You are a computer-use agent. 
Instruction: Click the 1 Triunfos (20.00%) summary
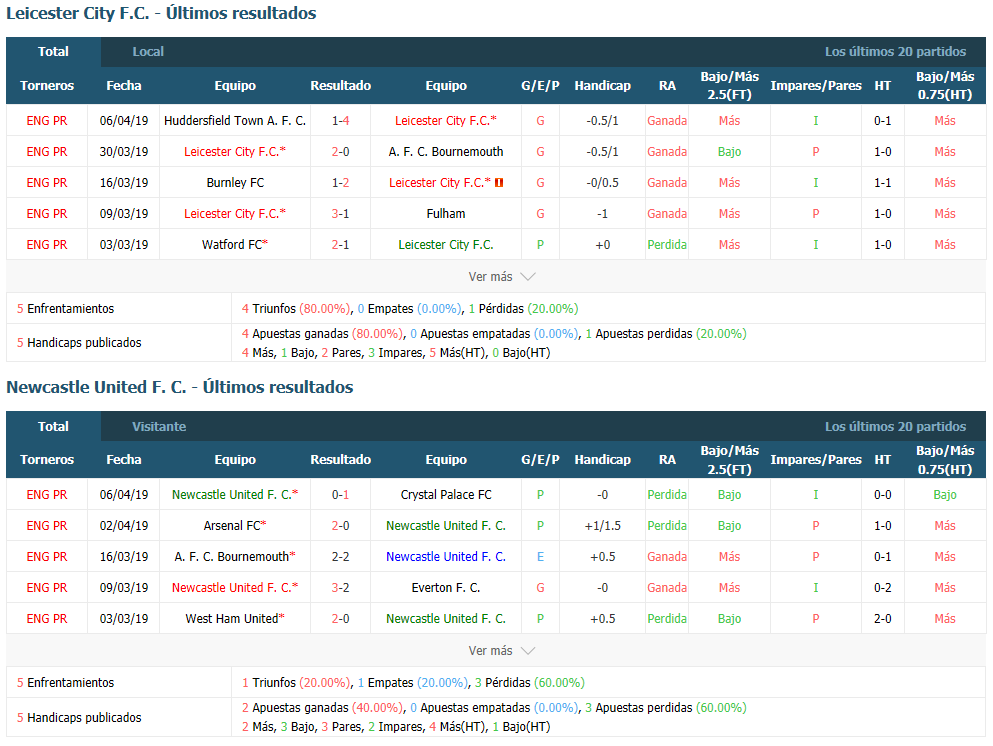click(296, 683)
